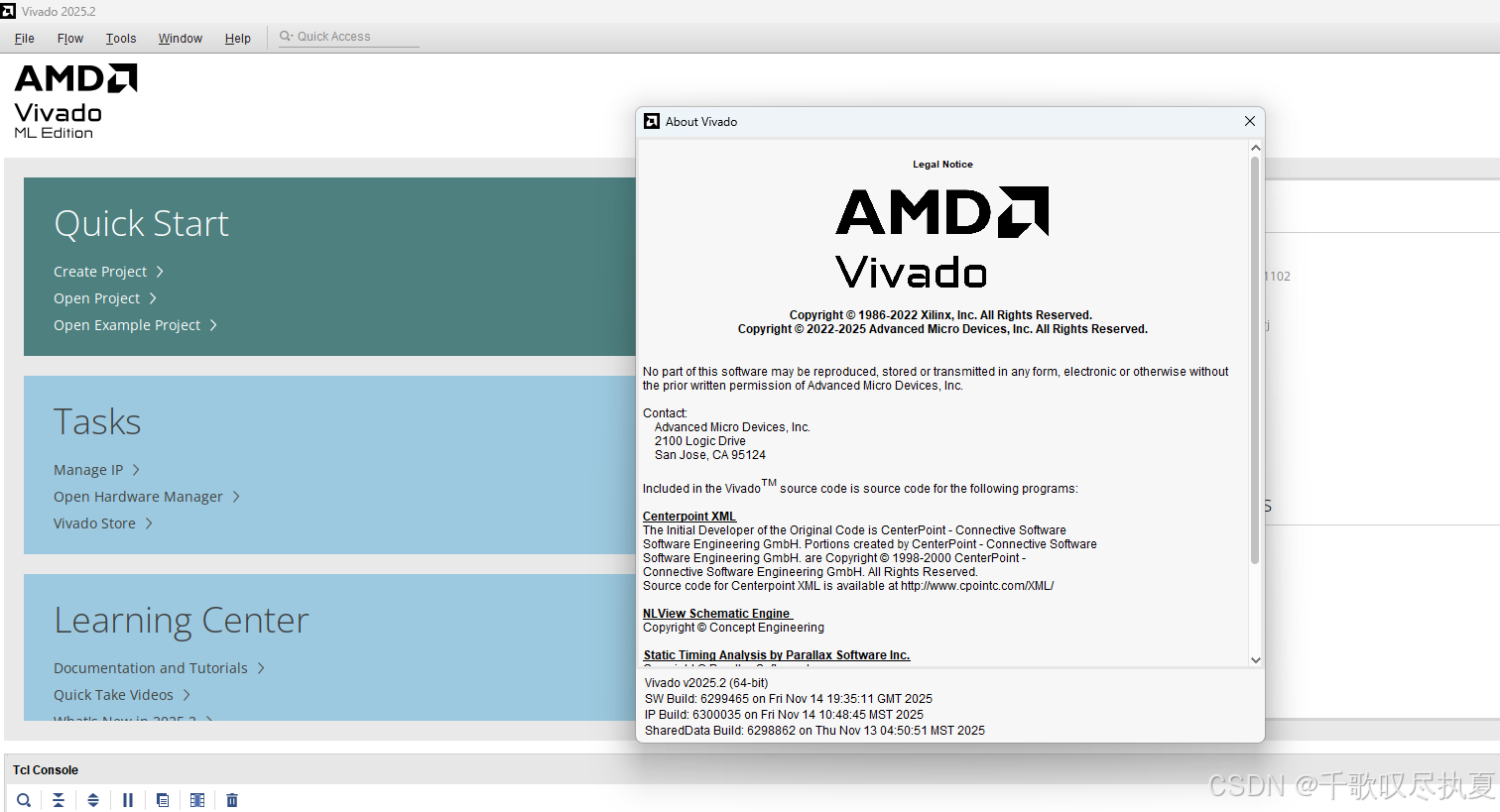Click the Copyright 2022-2025 Advanced Micro Devices line
This screenshot has height=812, width=1500.
point(942,329)
